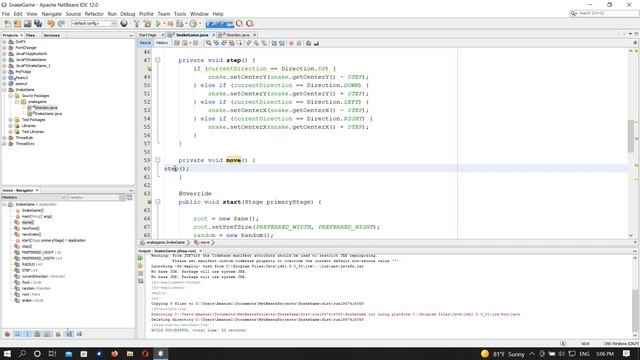This screenshot has width=640, height=360.
Task: Select currentDirection field in Navigator
Action: [40, 276]
